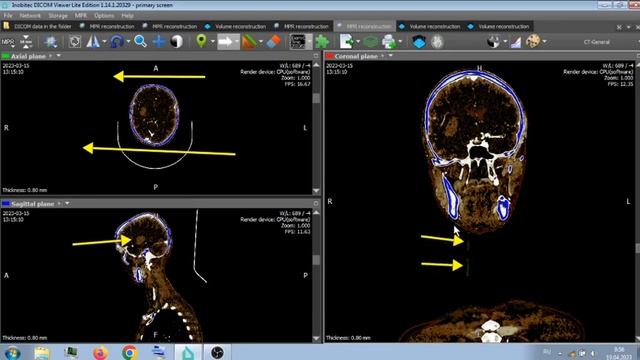Open dropdown beside the export icon

tap(358, 42)
